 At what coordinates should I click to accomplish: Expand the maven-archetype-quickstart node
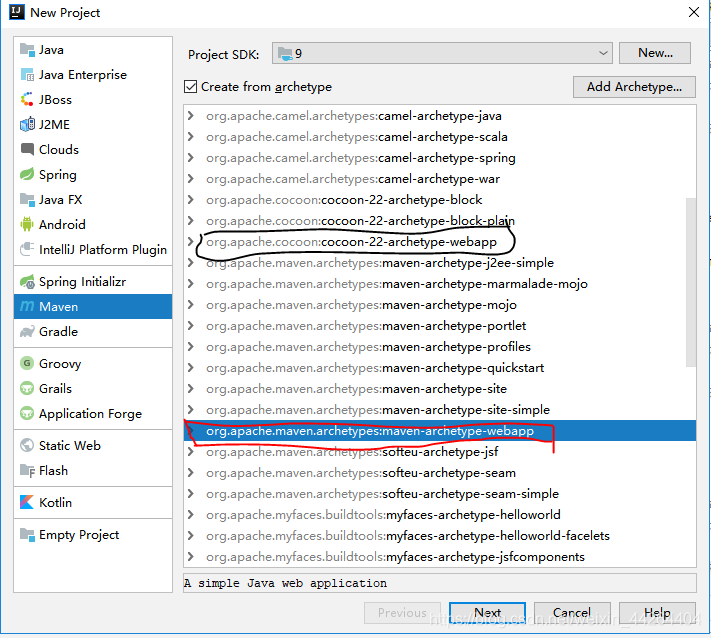(x=191, y=368)
